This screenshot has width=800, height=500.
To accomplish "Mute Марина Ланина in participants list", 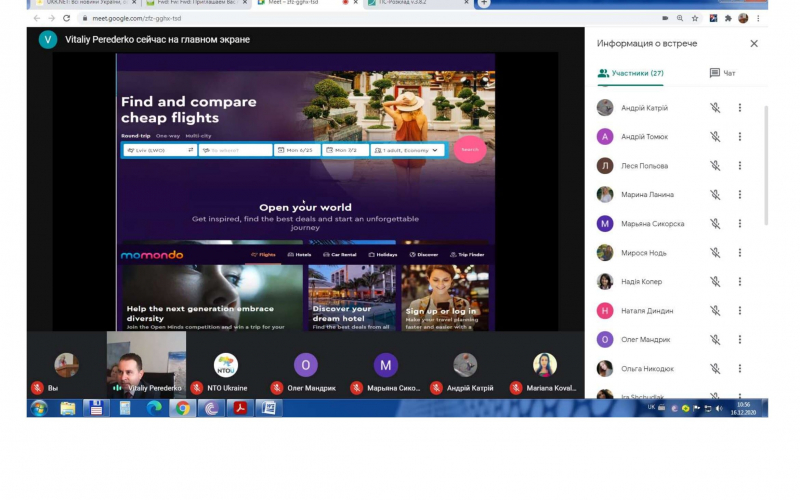I will (x=715, y=194).
